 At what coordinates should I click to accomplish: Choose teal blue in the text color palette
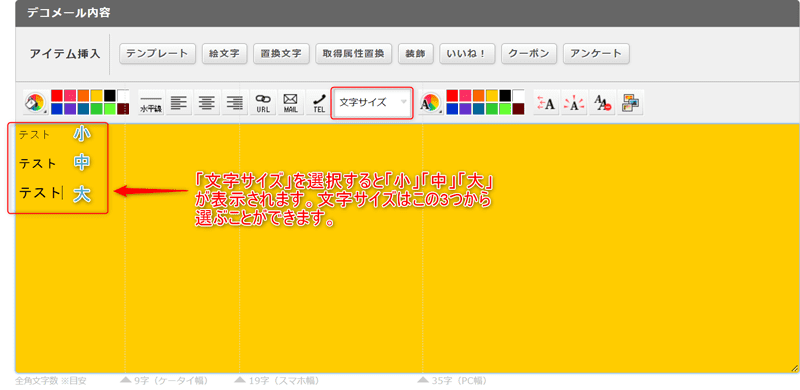pyautogui.click(x=479, y=109)
